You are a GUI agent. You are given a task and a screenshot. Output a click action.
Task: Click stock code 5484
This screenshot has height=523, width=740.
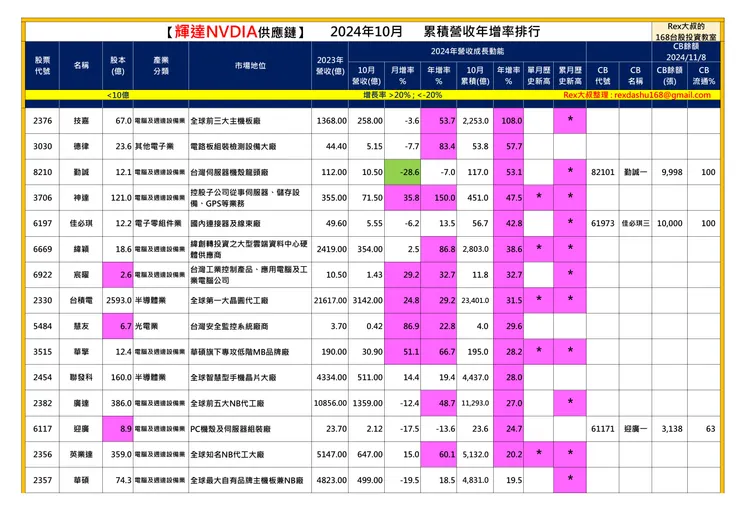(42, 326)
